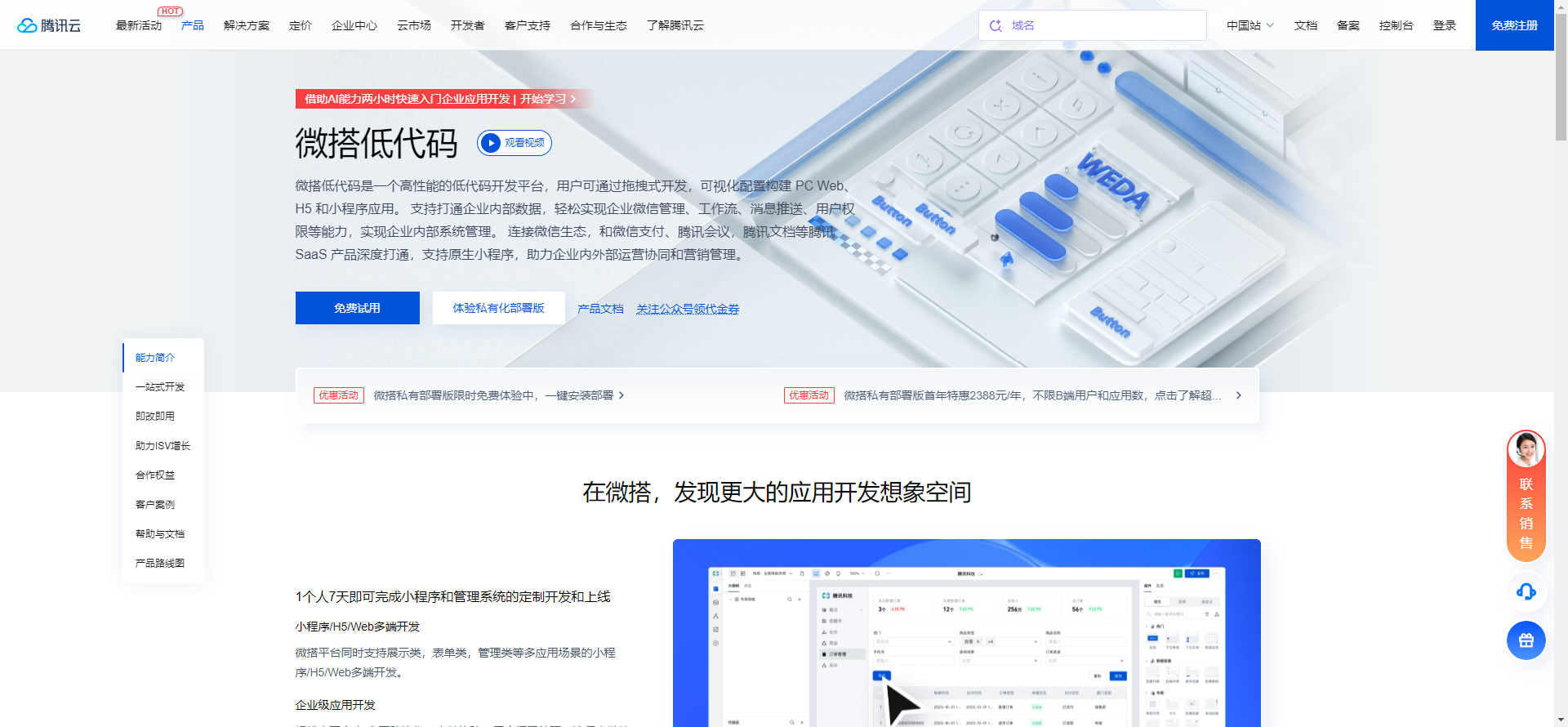Click 关注公众号领代金券 link

tap(688, 309)
